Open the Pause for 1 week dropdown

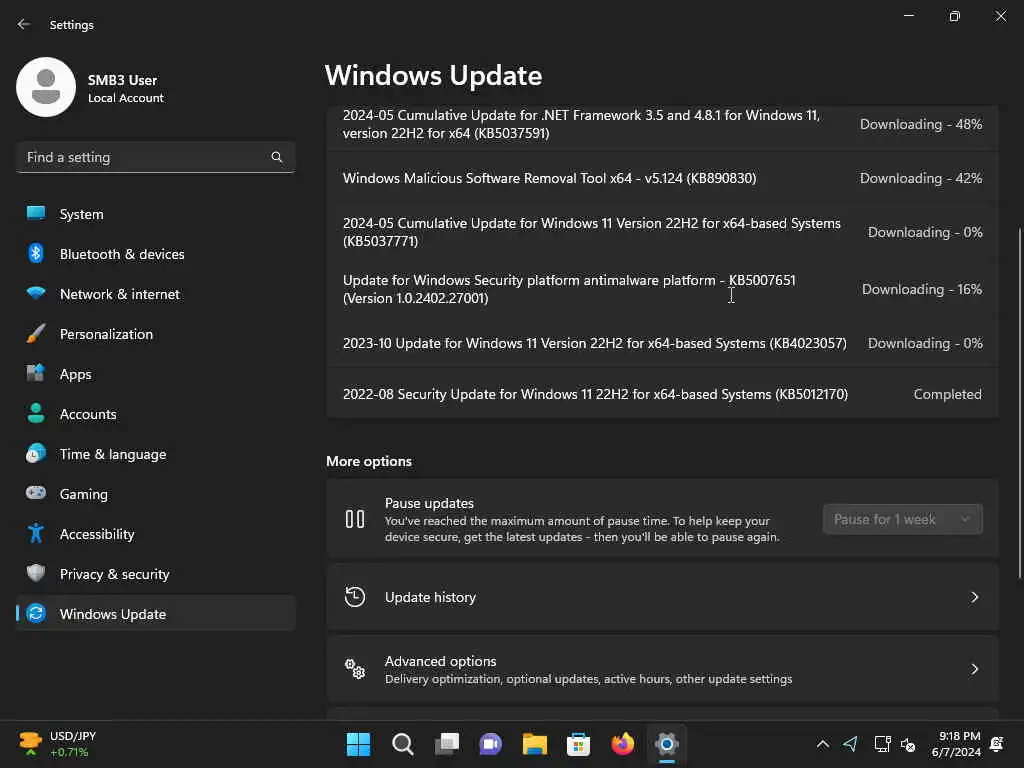[x=902, y=519]
